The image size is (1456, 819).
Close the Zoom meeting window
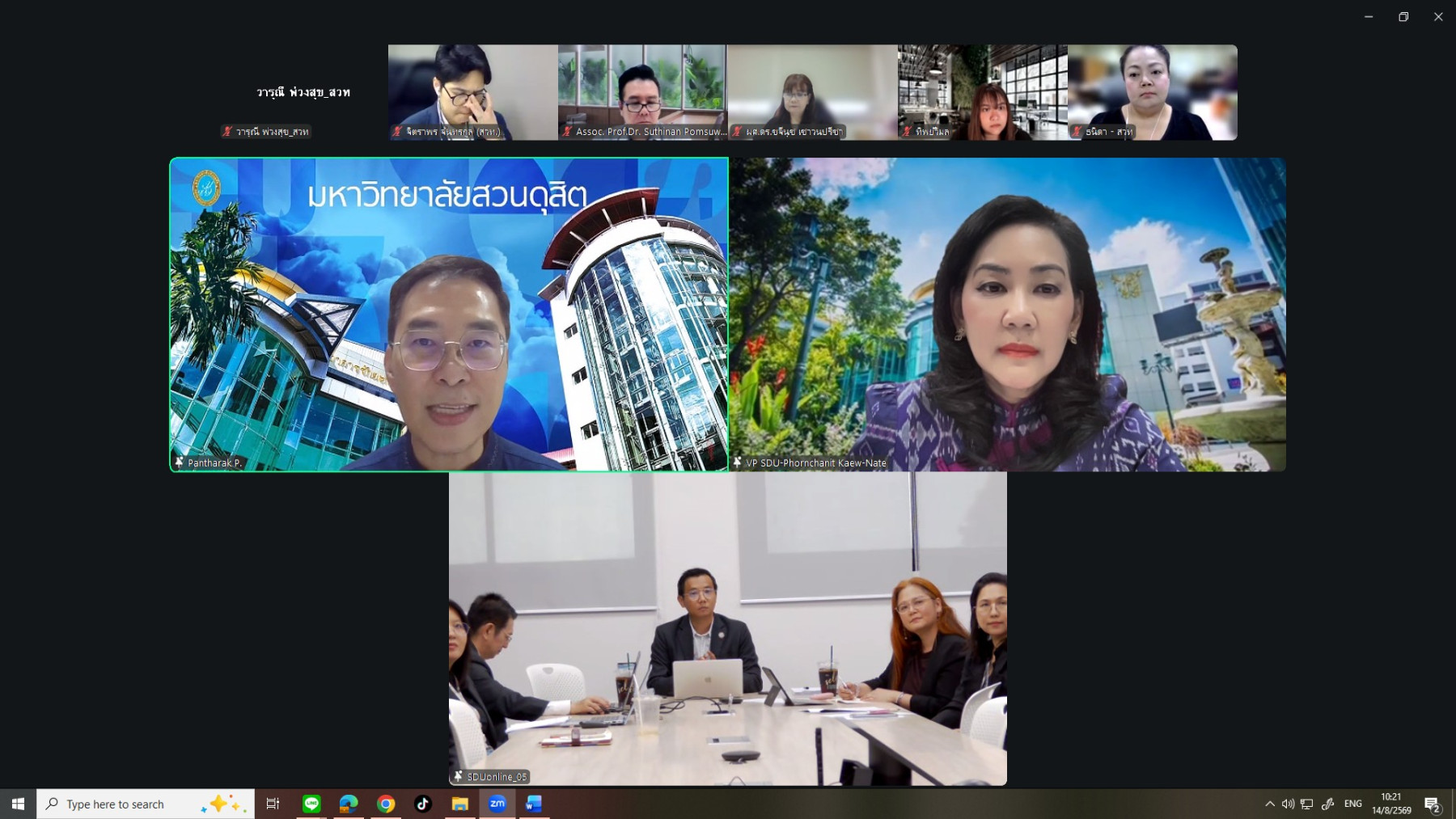1438,16
